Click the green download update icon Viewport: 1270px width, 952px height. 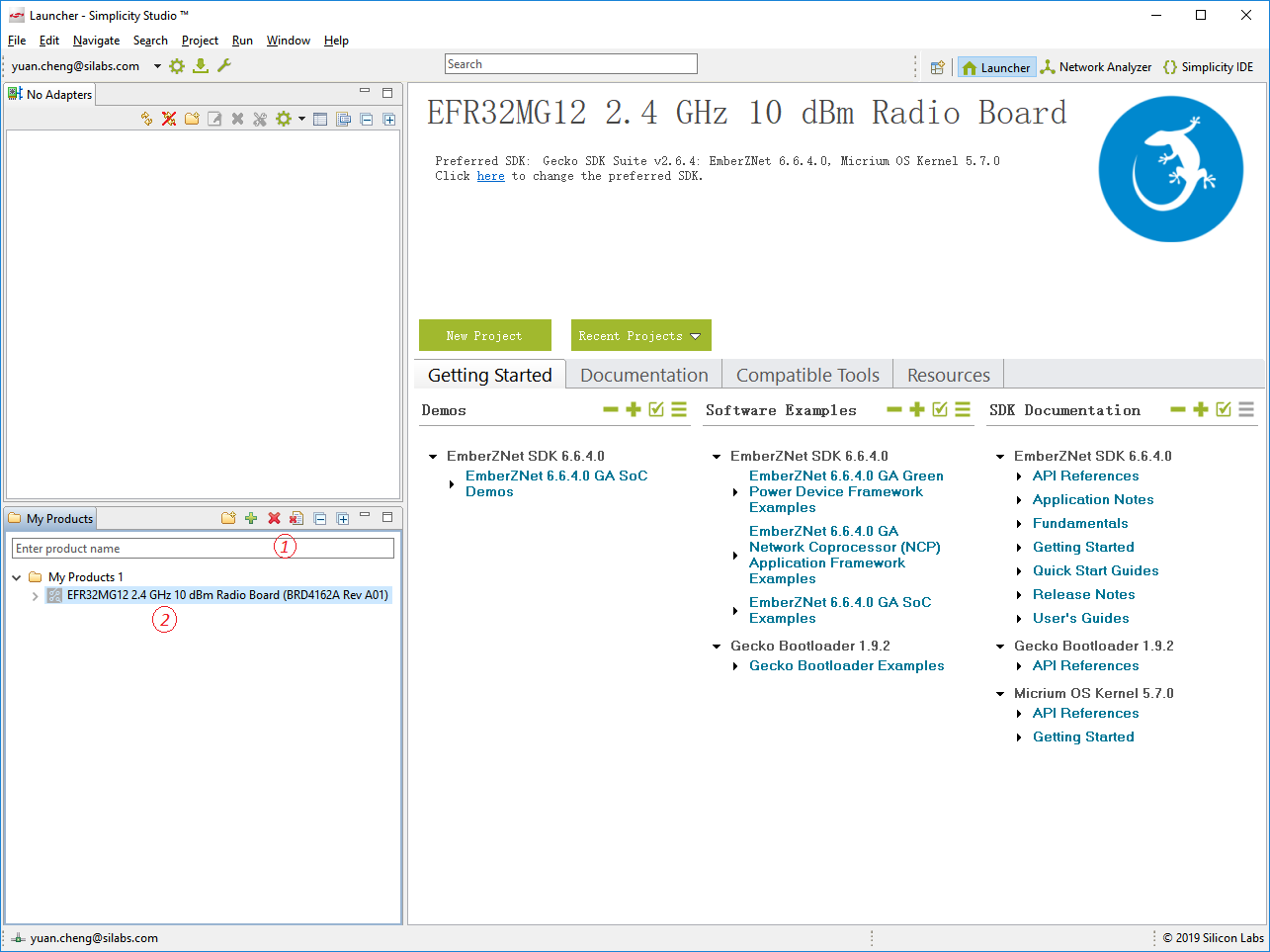tap(201, 66)
